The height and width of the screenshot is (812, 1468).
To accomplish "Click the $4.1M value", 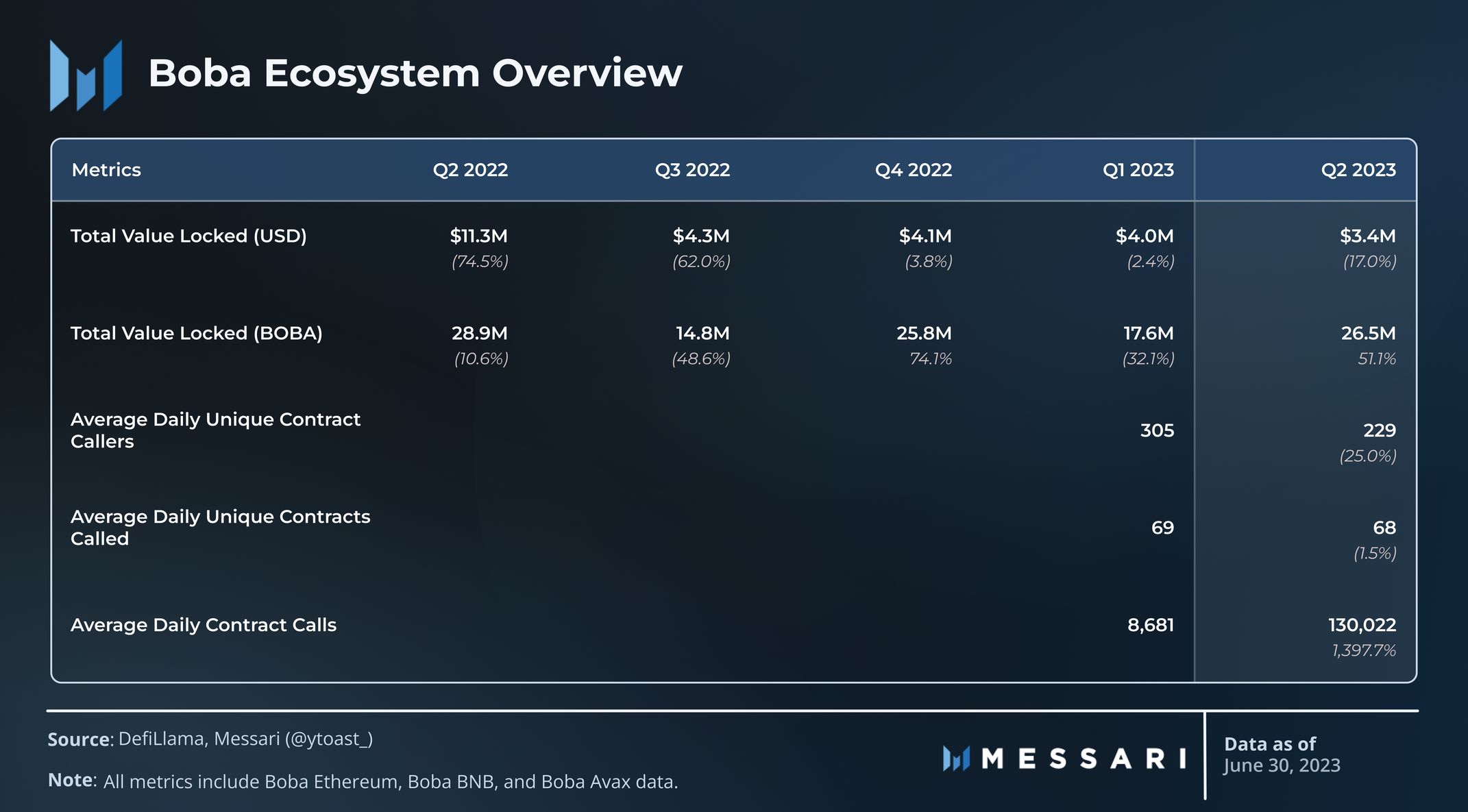I will (x=925, y=236).
